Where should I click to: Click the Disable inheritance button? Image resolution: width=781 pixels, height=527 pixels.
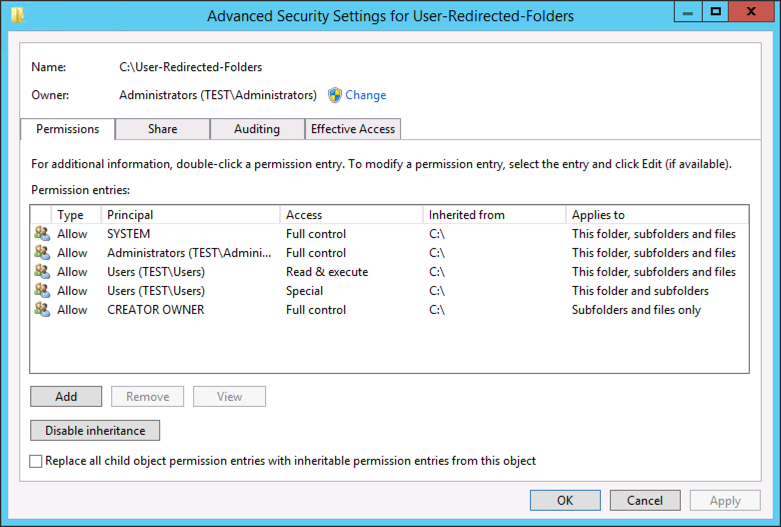point(95,430)
